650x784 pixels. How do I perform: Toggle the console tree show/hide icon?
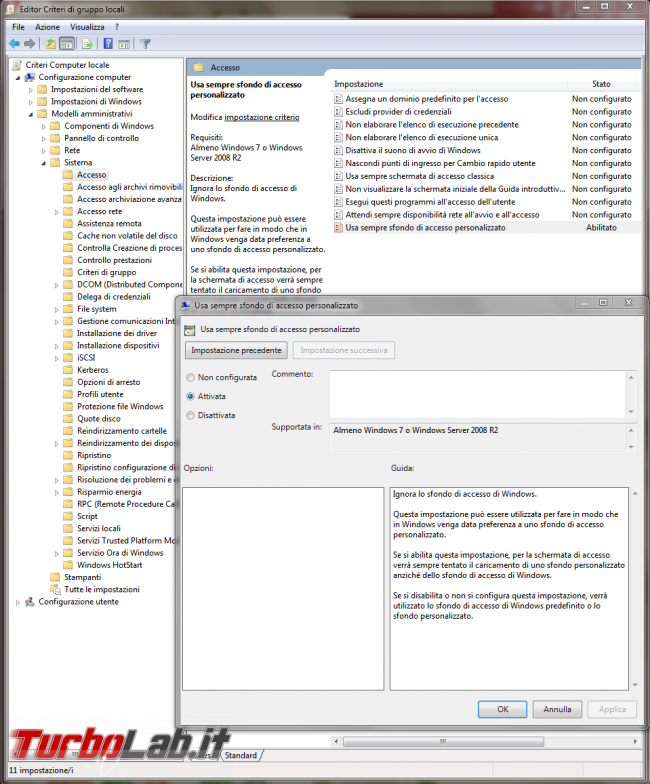[66, 44]
